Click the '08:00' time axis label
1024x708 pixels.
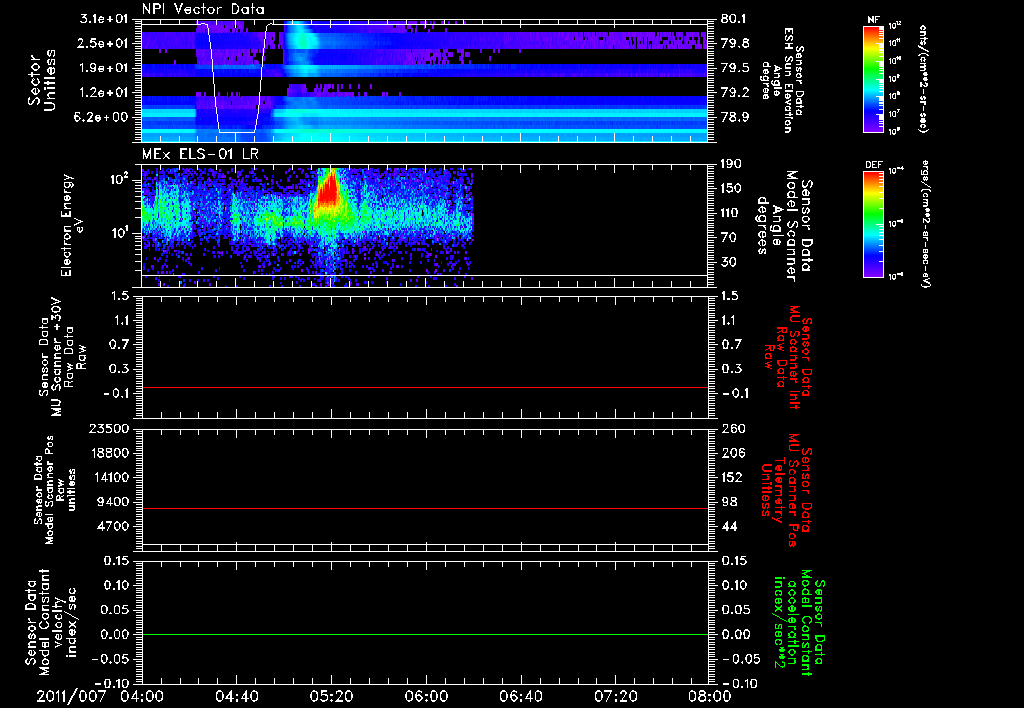click(709, 696)
